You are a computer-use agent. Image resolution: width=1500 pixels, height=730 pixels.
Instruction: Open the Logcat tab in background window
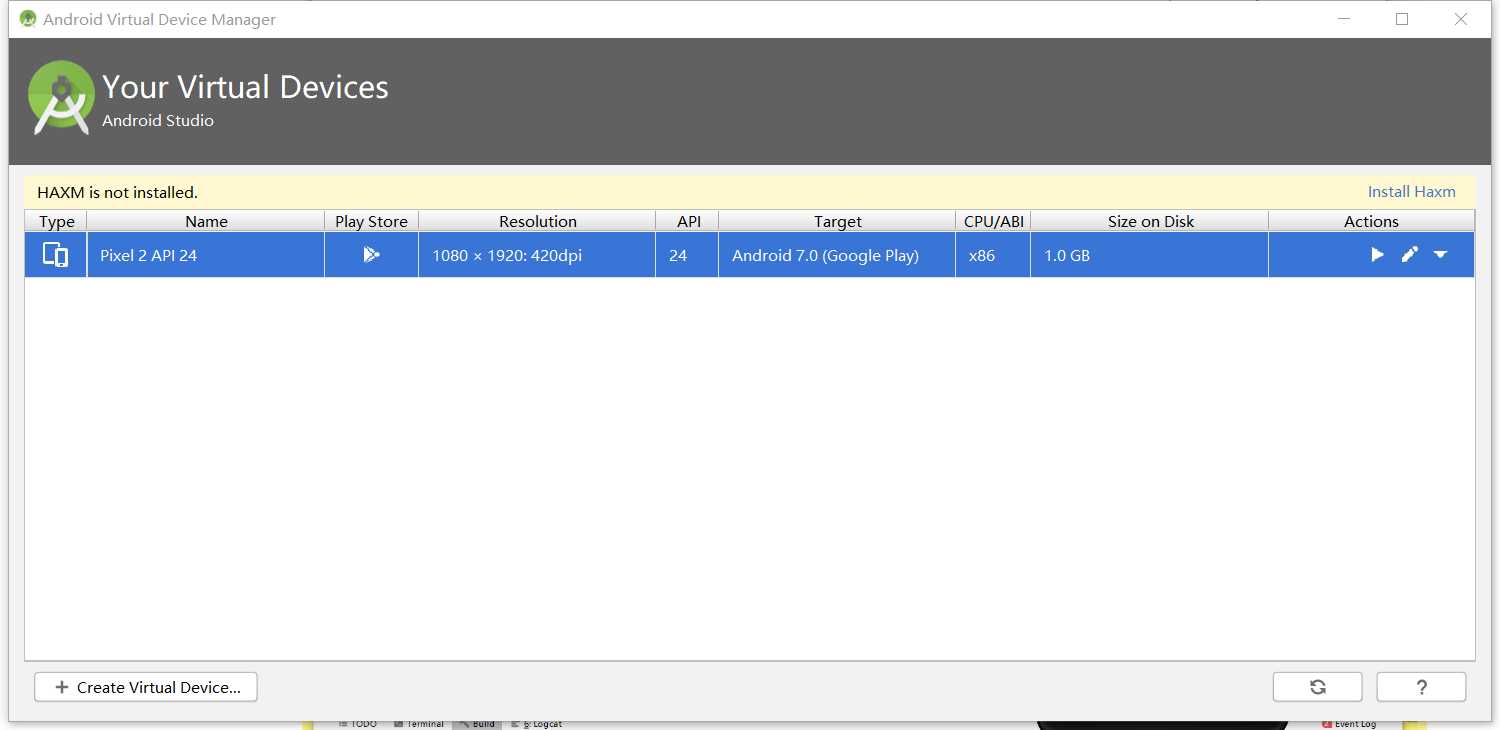pos(536,723)
